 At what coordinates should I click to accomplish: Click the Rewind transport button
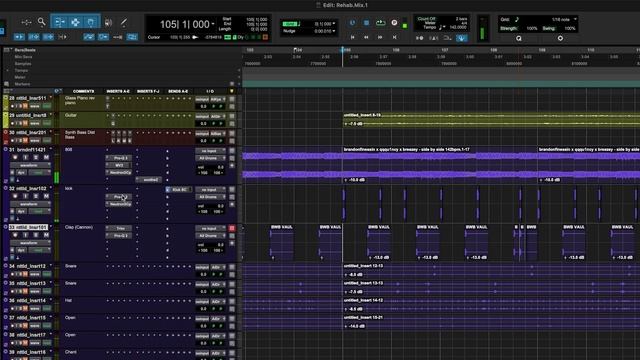[x=367, y=37]
